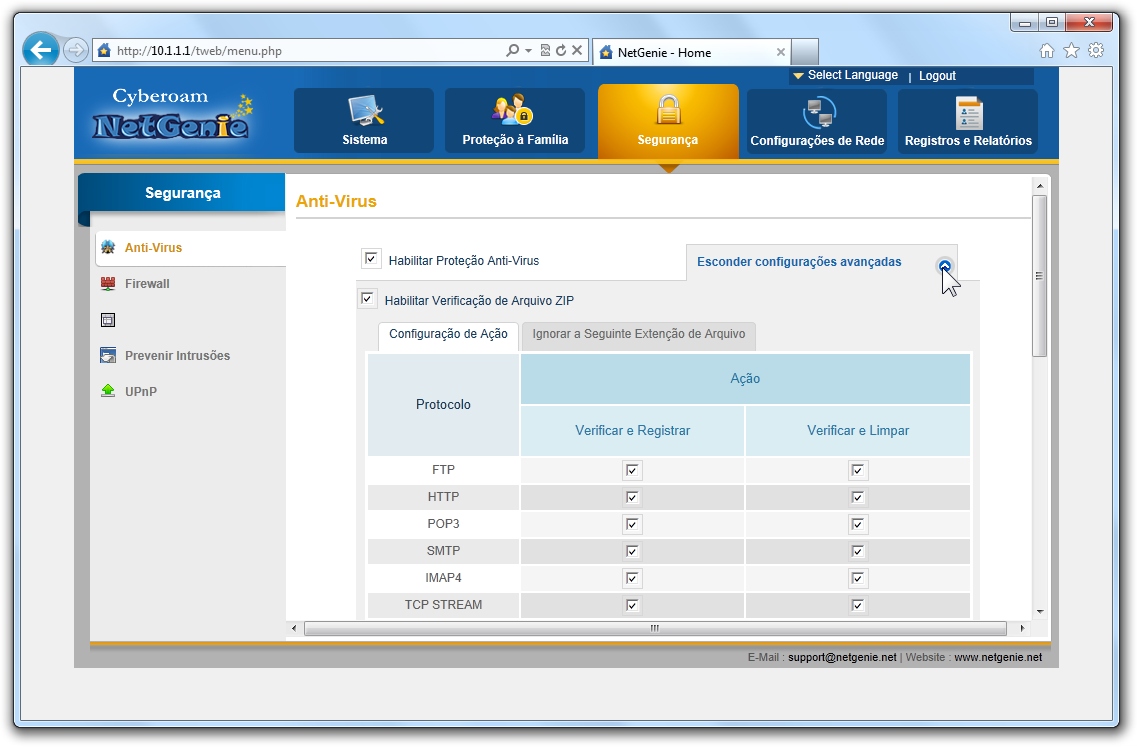Open Prevenir Intrusões in sidebar
This screenshot has height=747, width=1137.
pyautogui.click(x=176, y=356)
